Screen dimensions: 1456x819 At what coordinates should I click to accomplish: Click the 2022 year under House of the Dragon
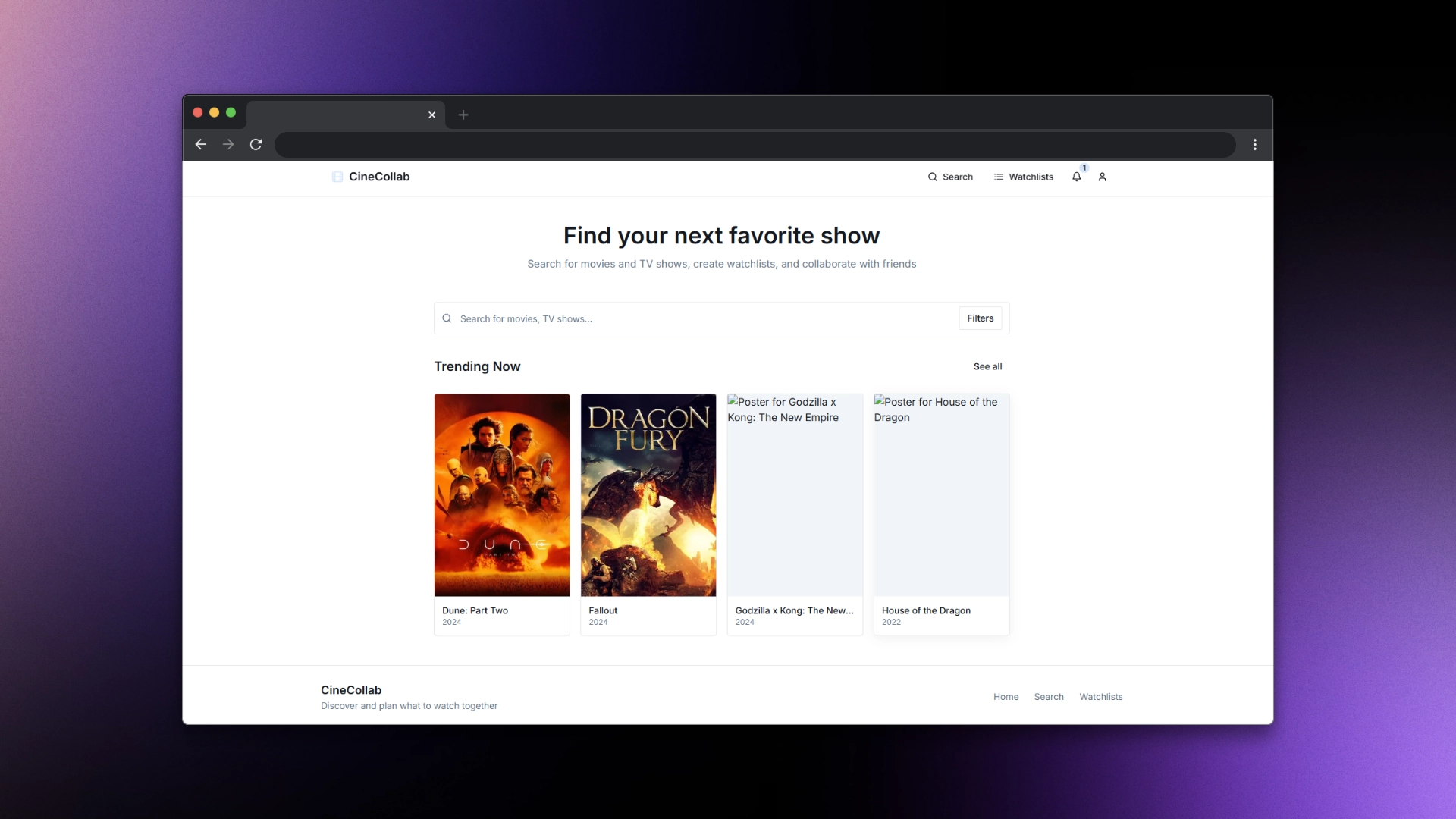pos(891,622)
